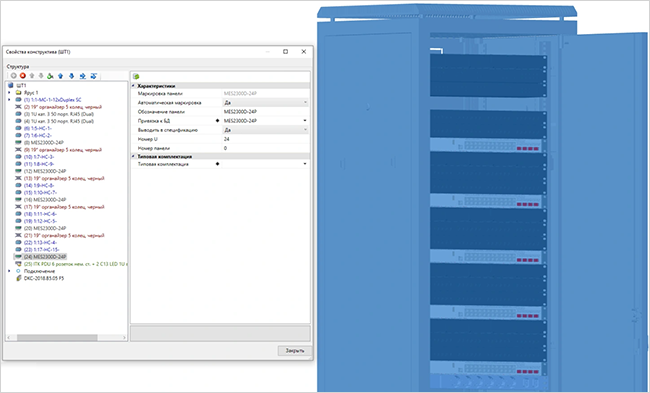Image resolution: width=650 pixels, height=393 pixels.
Task: Expand the Ярус 1 tree node
Action: [x=10, y=92]
